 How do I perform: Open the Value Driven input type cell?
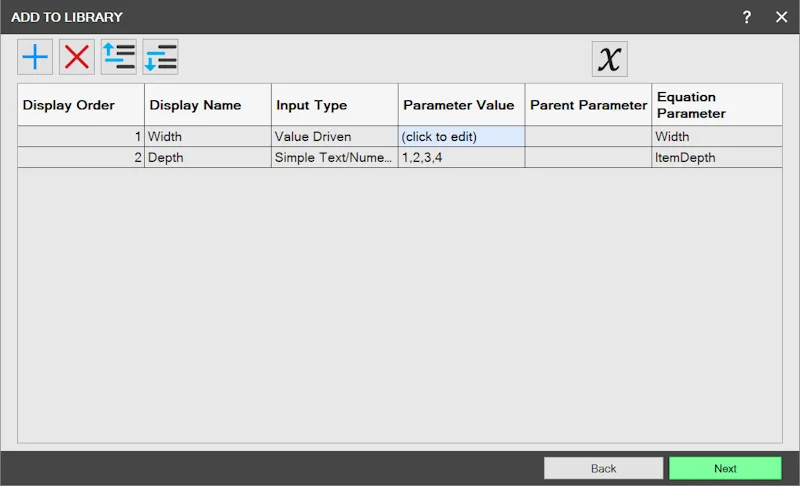pos(335,137)
